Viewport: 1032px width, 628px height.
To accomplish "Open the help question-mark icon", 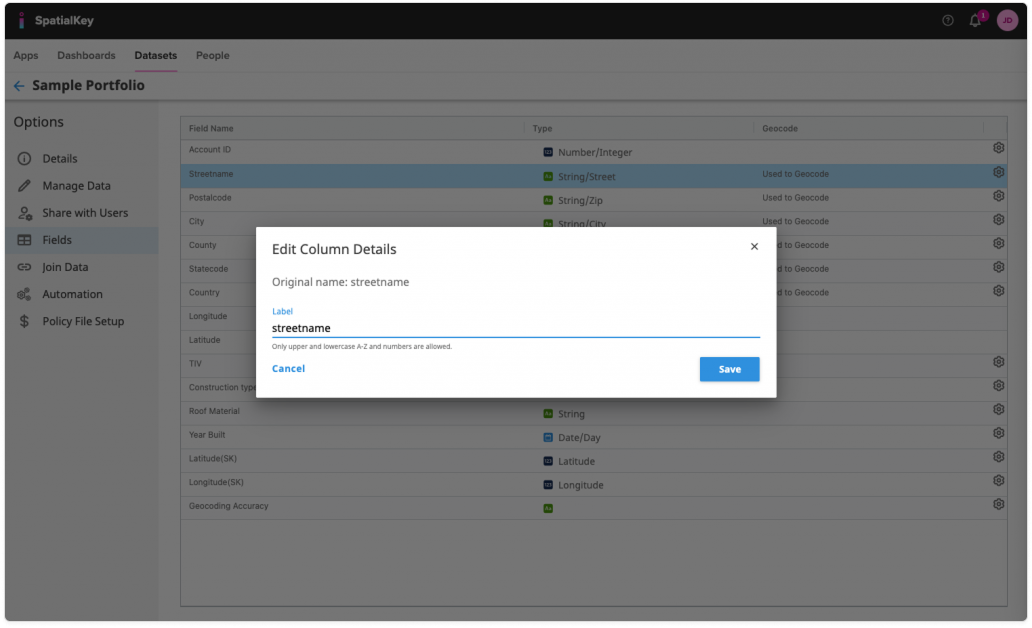I will tap(947, 19).
